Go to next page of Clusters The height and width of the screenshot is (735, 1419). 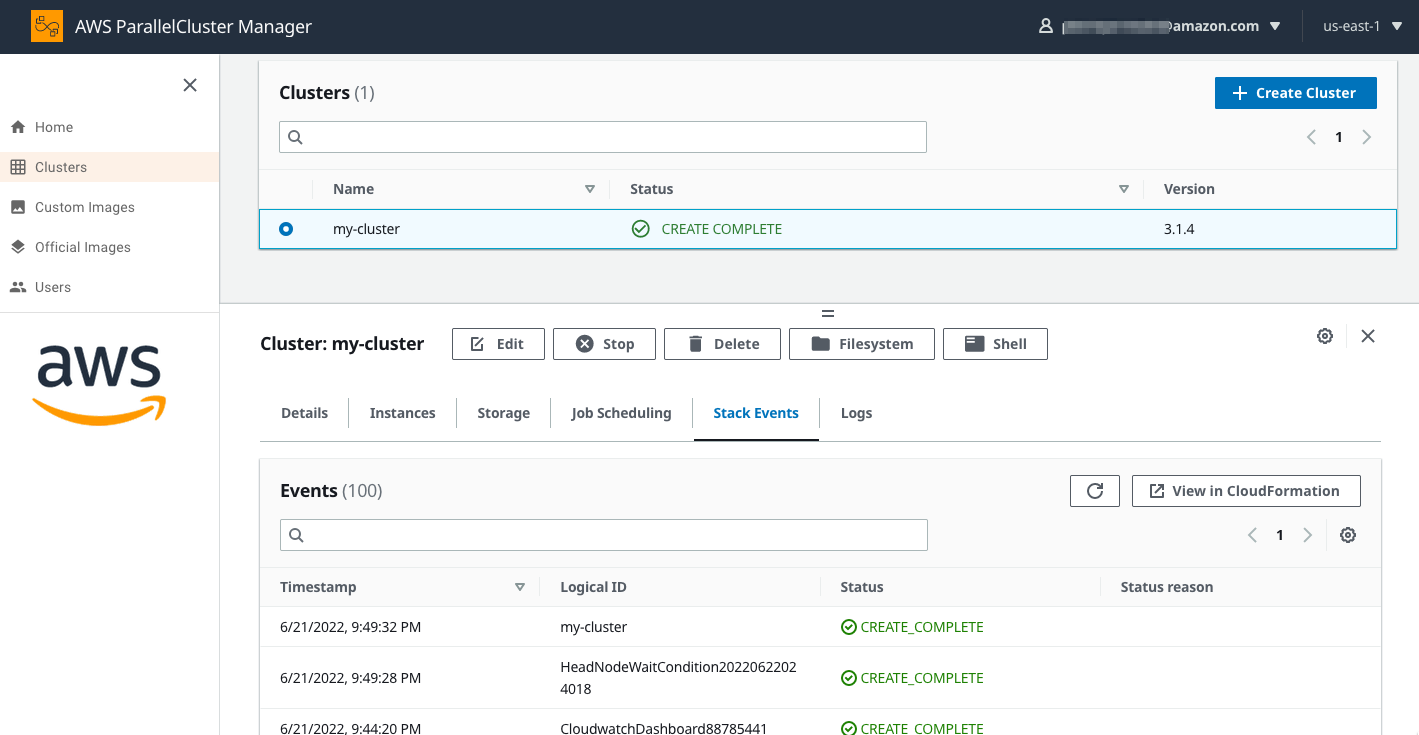click(x=1367, y=137)
